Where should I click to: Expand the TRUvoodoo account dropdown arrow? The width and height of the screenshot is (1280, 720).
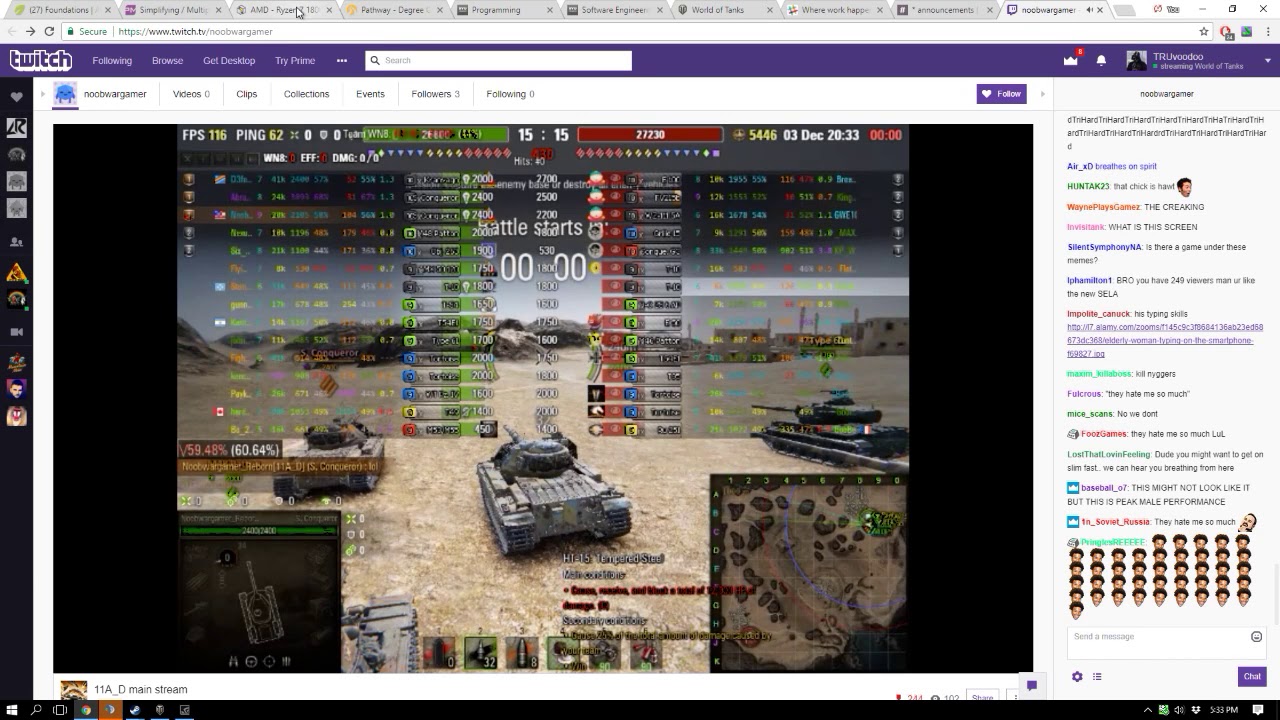click(x=1267, y=61)
